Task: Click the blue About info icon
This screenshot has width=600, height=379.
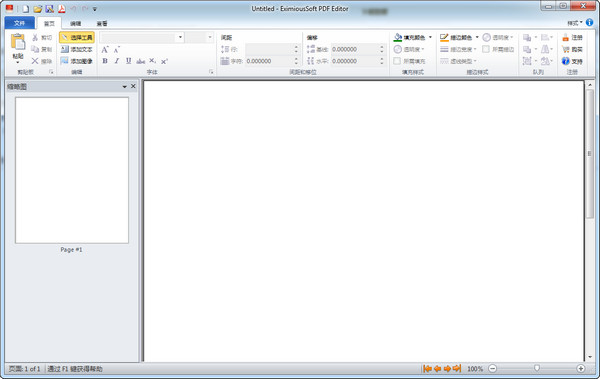Action: point(590,23)
